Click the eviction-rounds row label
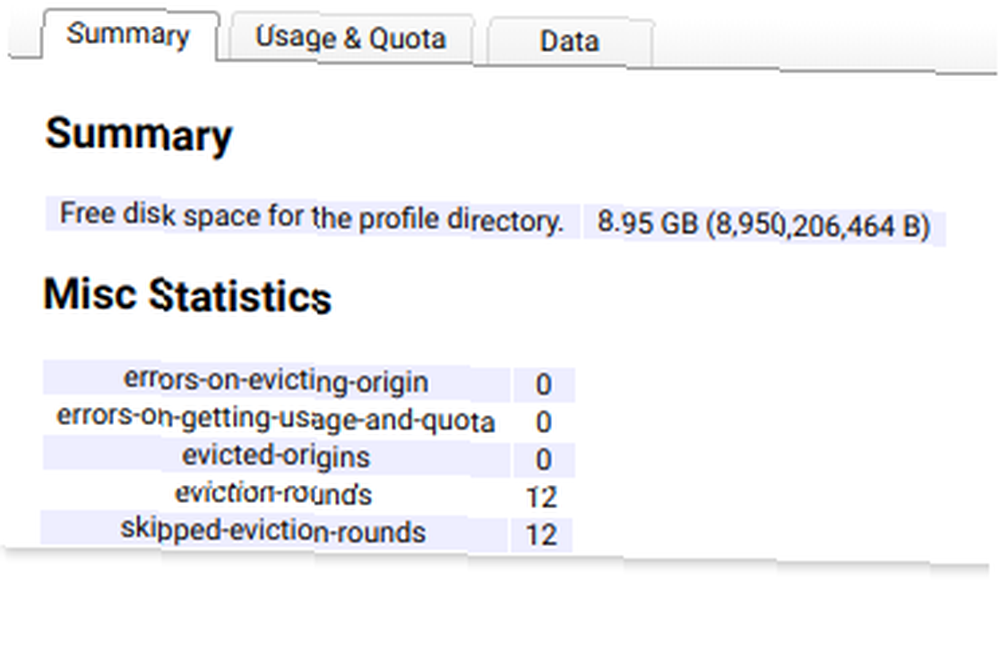The height and width of the screenshot is (663, 1000). 274,493
